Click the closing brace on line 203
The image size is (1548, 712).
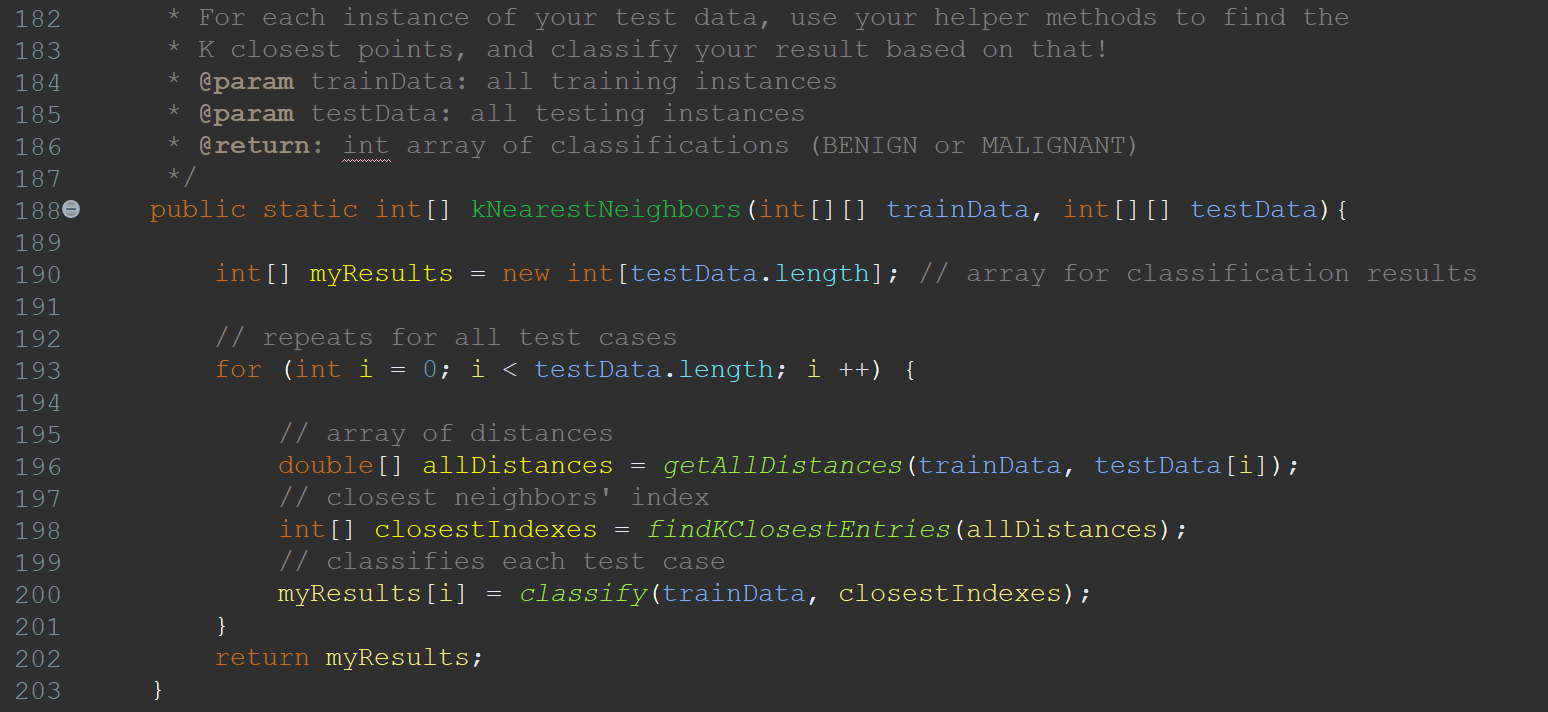(158, 690)
